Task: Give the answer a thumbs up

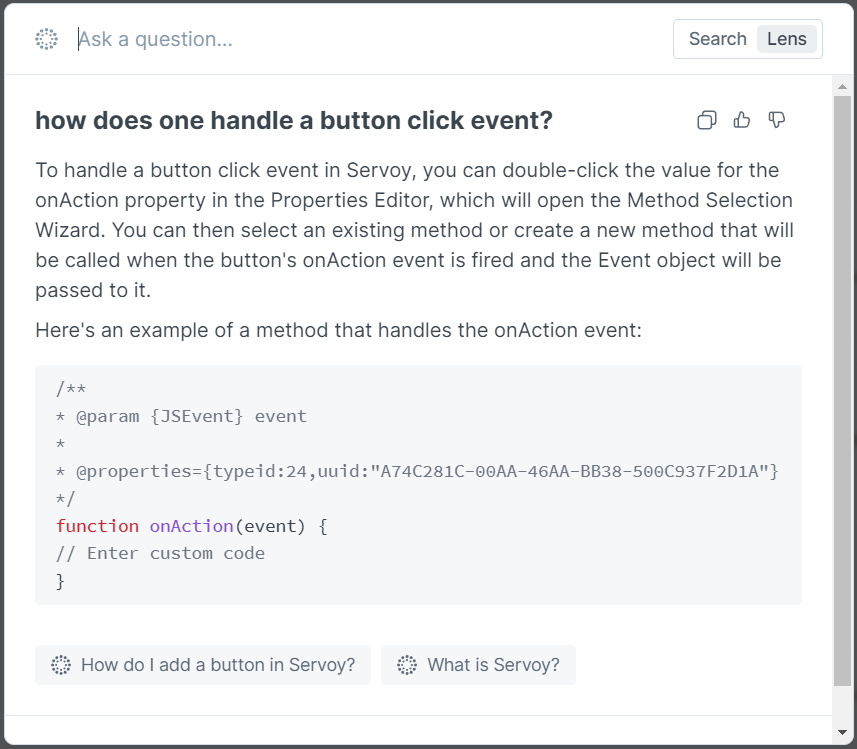Action: (742, 121)
